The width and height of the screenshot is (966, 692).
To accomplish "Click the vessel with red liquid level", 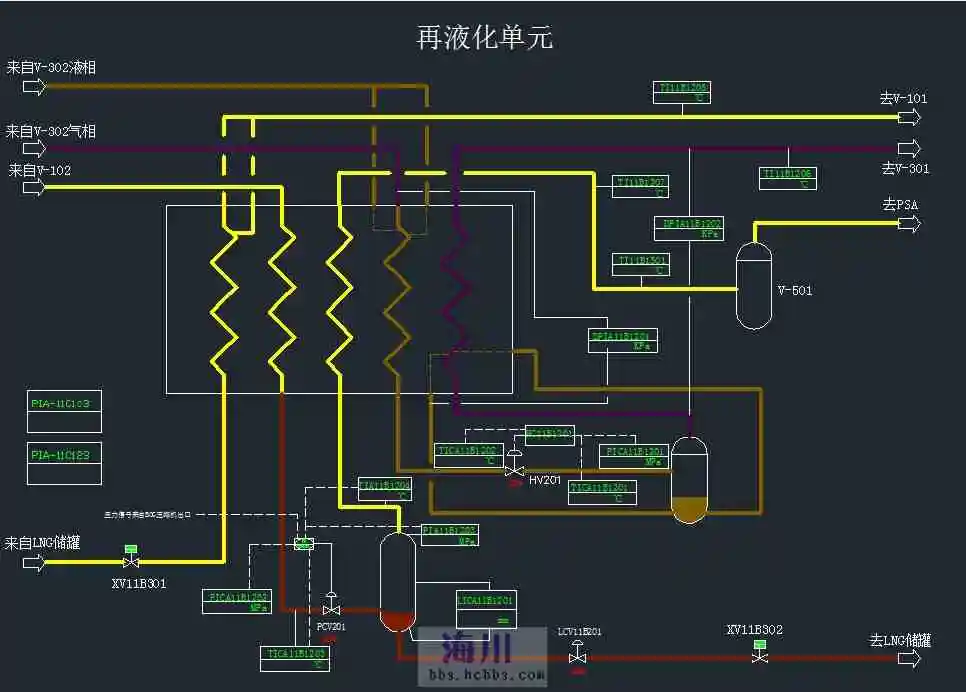I will (x=397, y=582).
